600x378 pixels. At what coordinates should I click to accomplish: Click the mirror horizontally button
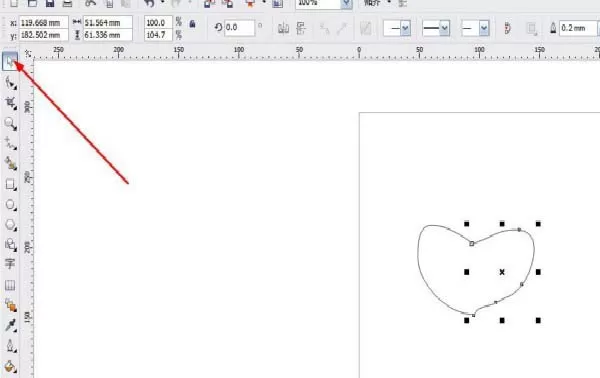[x=284, y=28]
